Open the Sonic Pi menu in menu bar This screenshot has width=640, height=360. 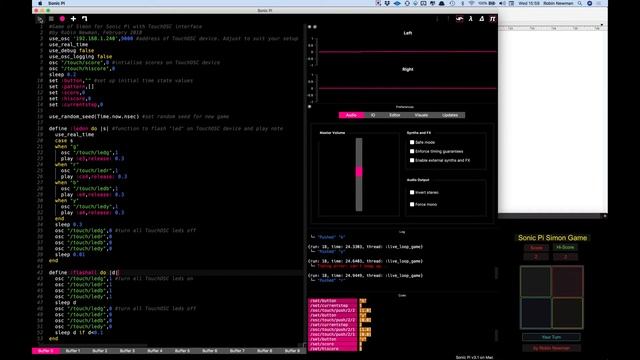coord(56,3)
